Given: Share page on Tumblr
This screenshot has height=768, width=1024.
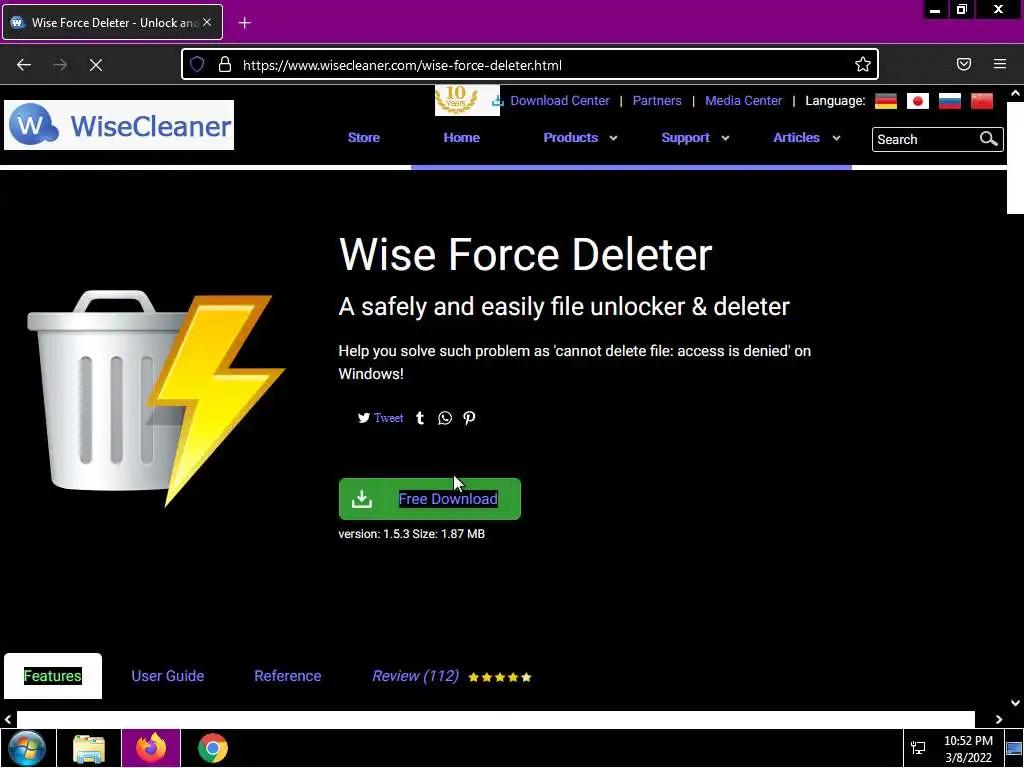Looking at the screenshot, I should pos(420,418).
